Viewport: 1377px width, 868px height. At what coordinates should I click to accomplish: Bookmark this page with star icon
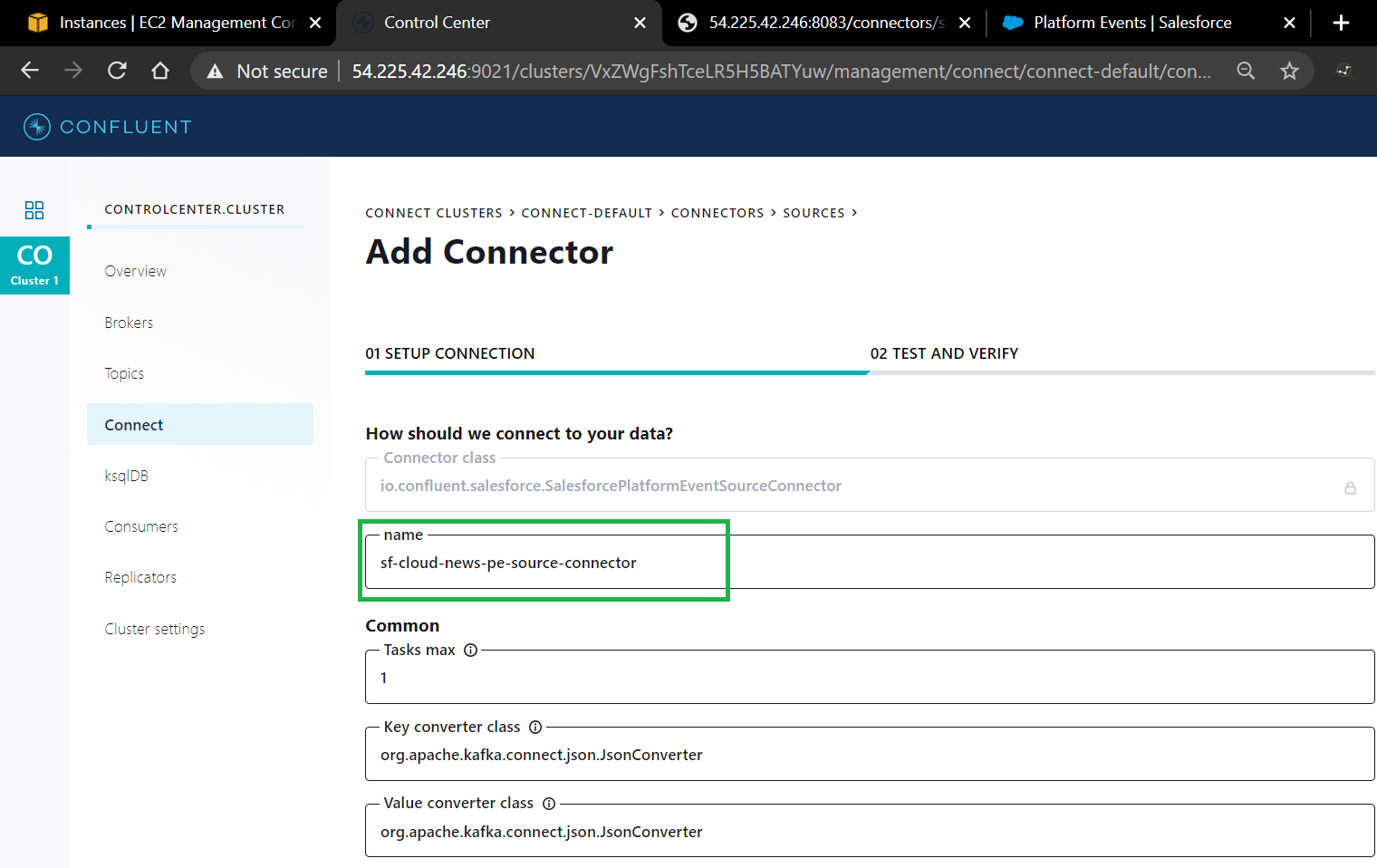pyautogui.click(x=1289, y=71)
